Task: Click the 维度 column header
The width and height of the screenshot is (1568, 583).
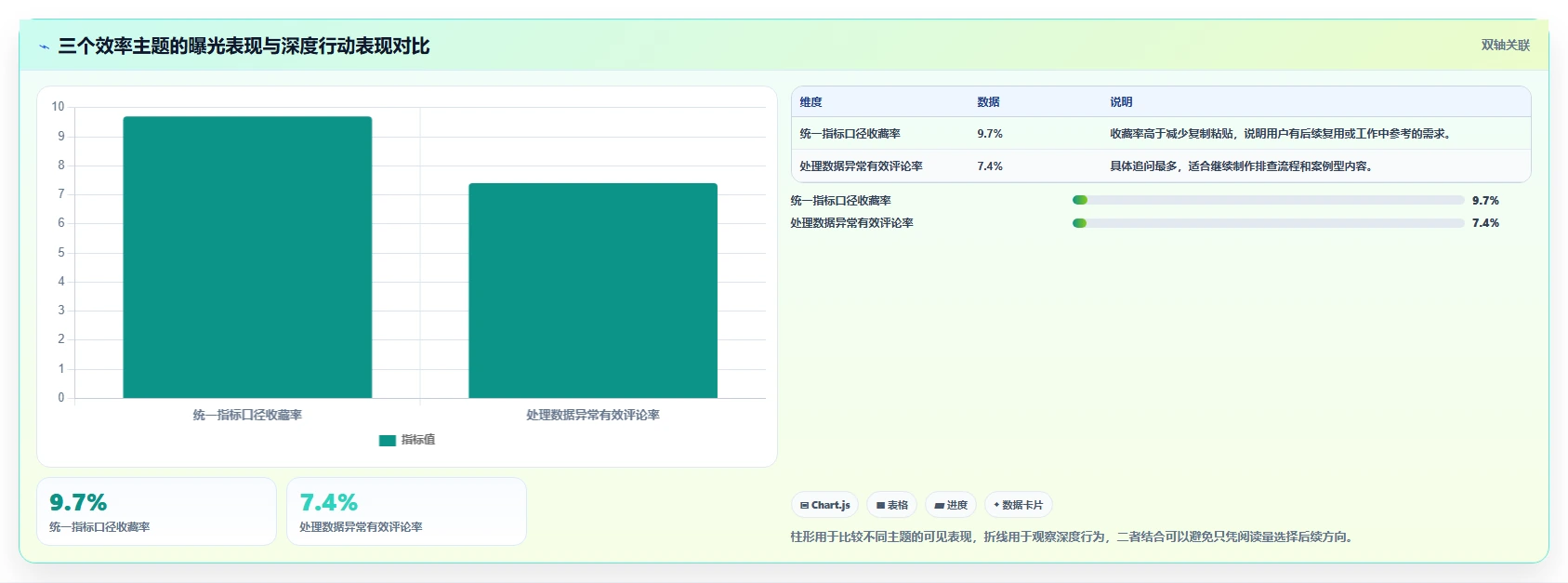Action: pos(810,102)
